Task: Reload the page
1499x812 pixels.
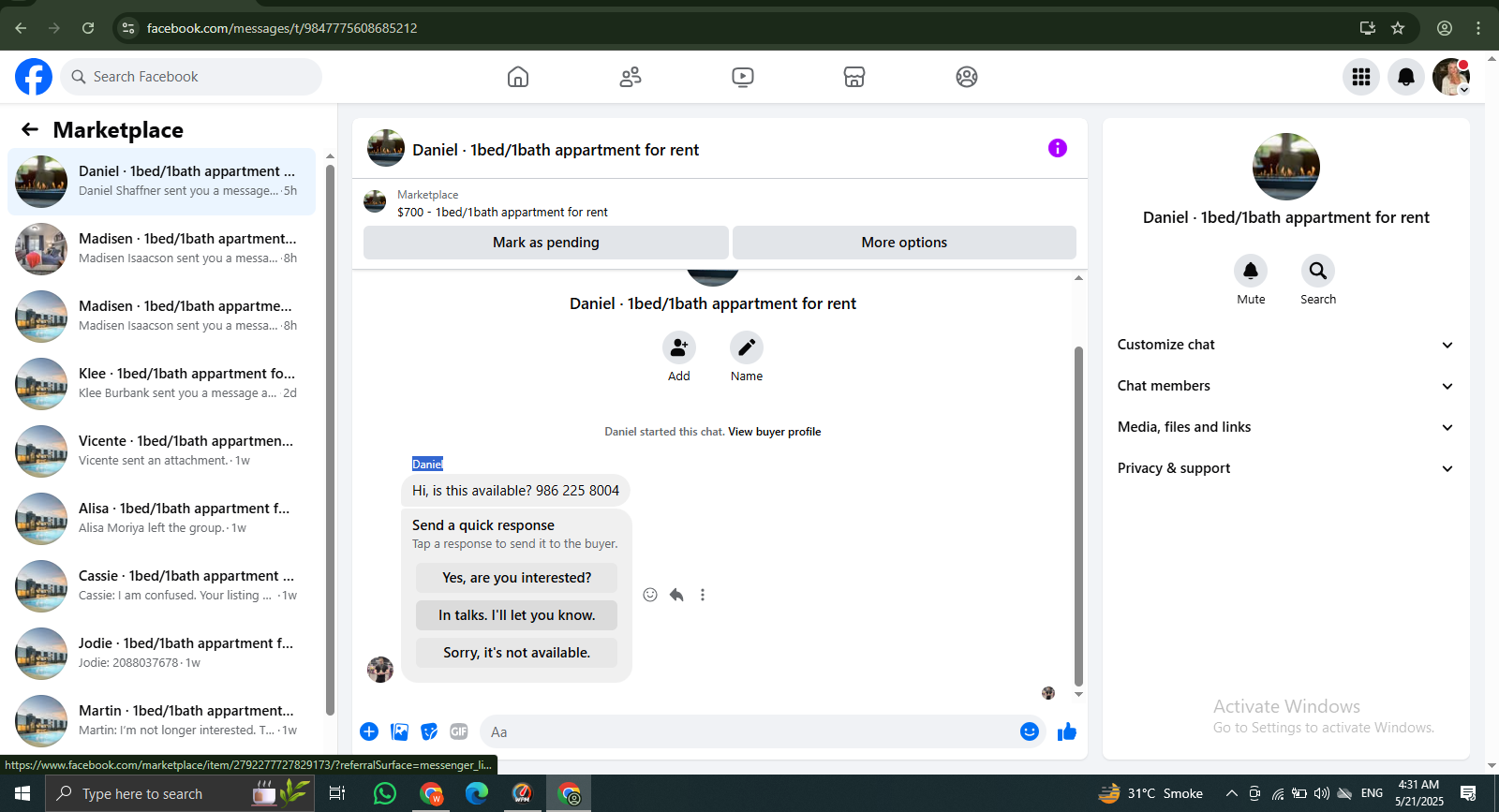Action: [88, 28]
